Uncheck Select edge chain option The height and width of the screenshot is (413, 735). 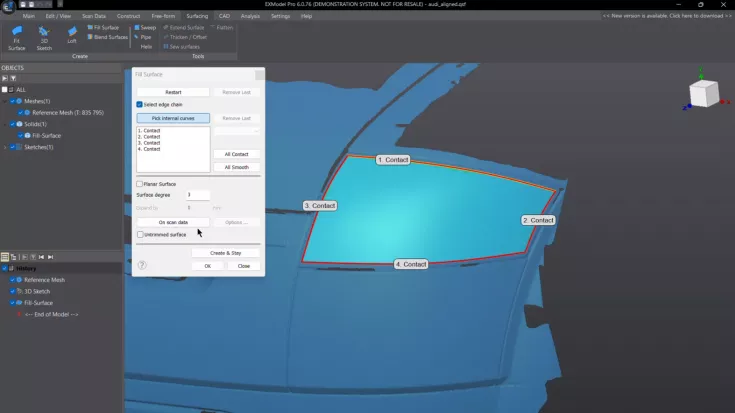[x=140, y=104]
